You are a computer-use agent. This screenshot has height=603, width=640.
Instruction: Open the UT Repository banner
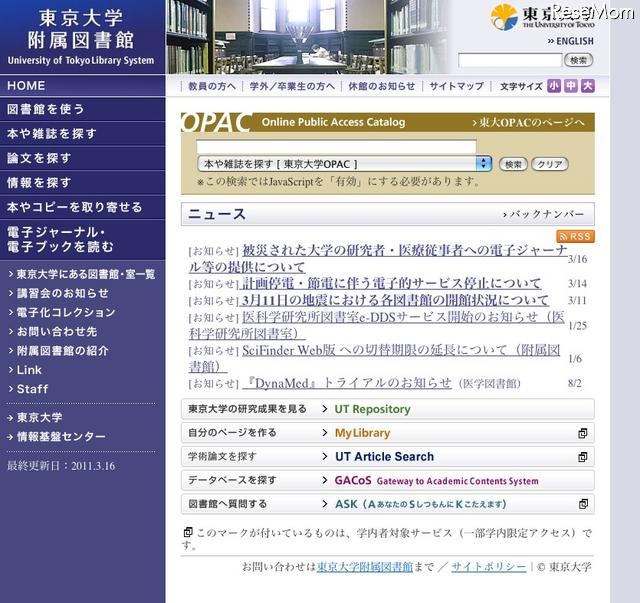point(387,409)
